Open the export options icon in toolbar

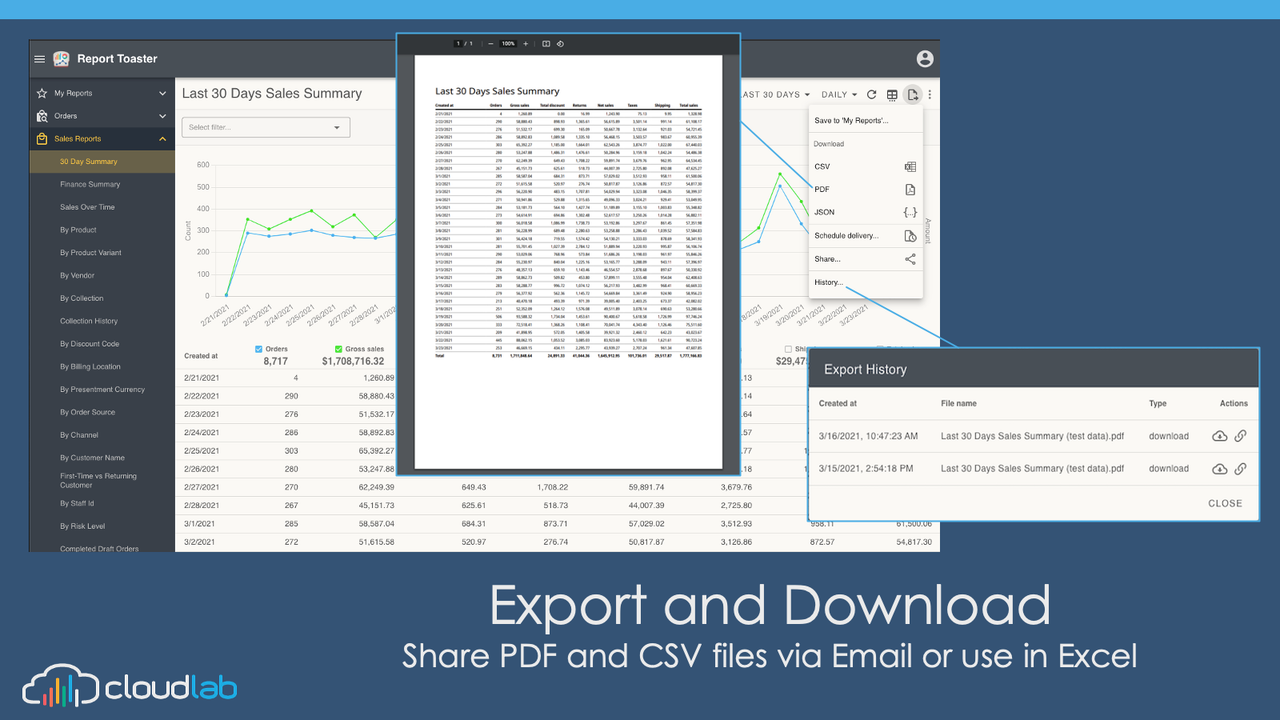[912, 95]
